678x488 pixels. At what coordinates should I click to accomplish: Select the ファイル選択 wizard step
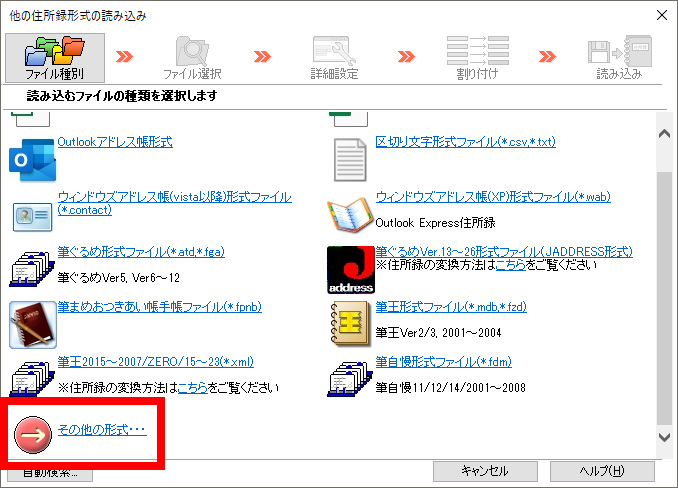click(x=192, y=58)
